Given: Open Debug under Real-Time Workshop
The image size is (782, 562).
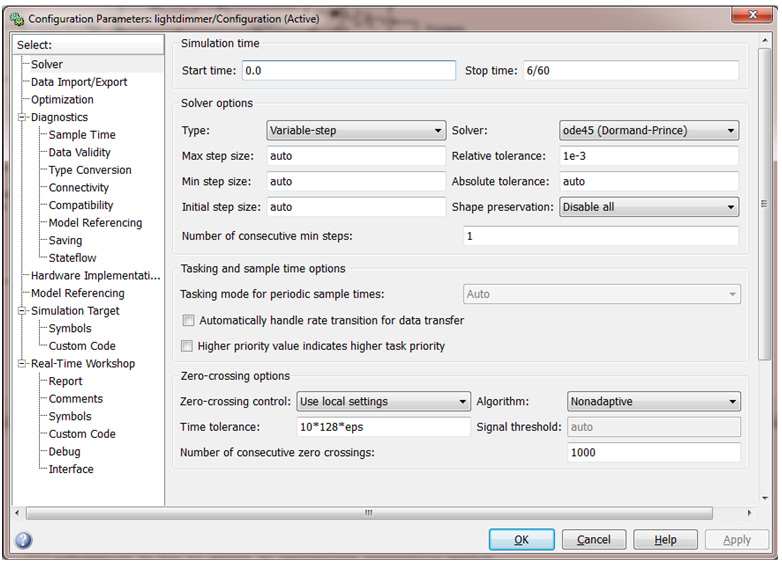Looking at the screenshot, I should pos(64,452).
